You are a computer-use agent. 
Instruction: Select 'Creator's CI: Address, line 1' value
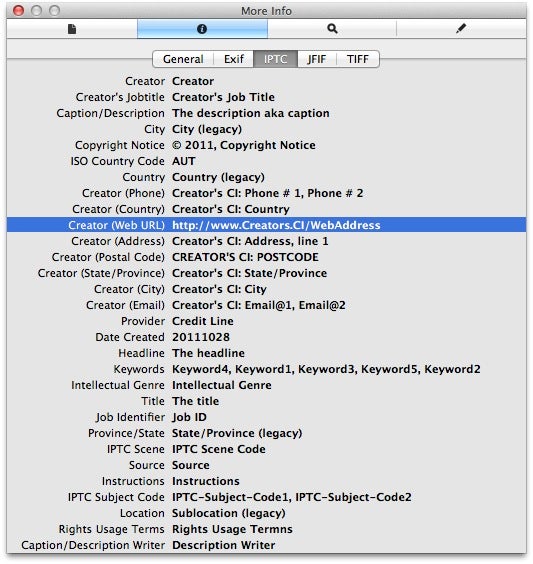(x=250, y=241)
